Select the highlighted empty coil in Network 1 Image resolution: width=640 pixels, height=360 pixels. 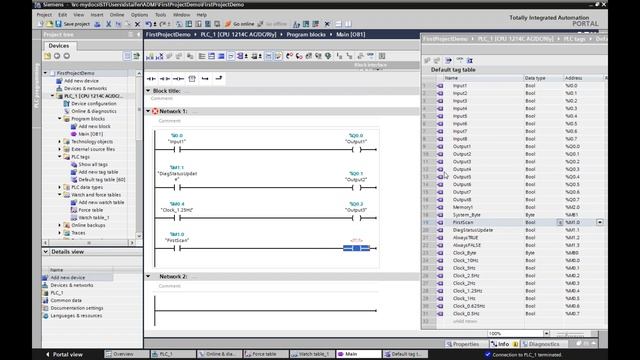coord(356,248)
